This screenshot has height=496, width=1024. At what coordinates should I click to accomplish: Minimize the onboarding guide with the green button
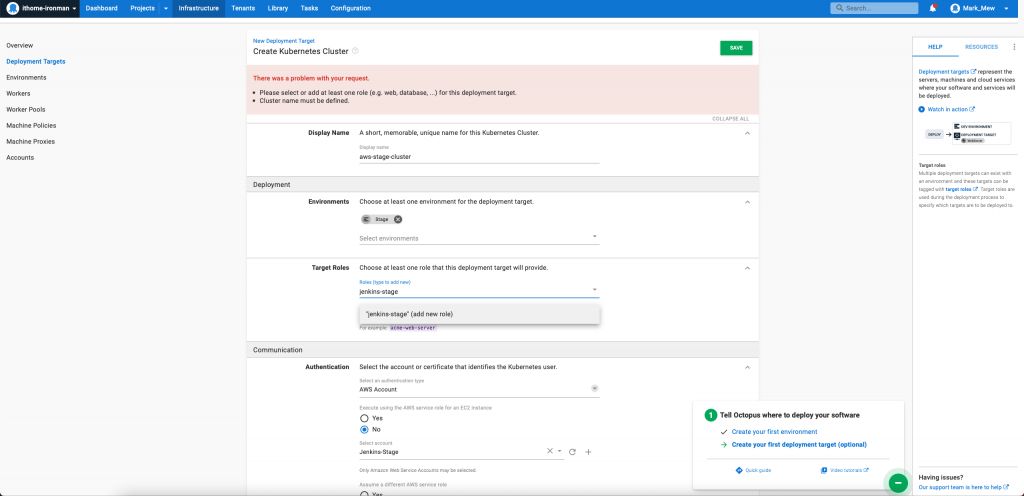tap(898, 482)
